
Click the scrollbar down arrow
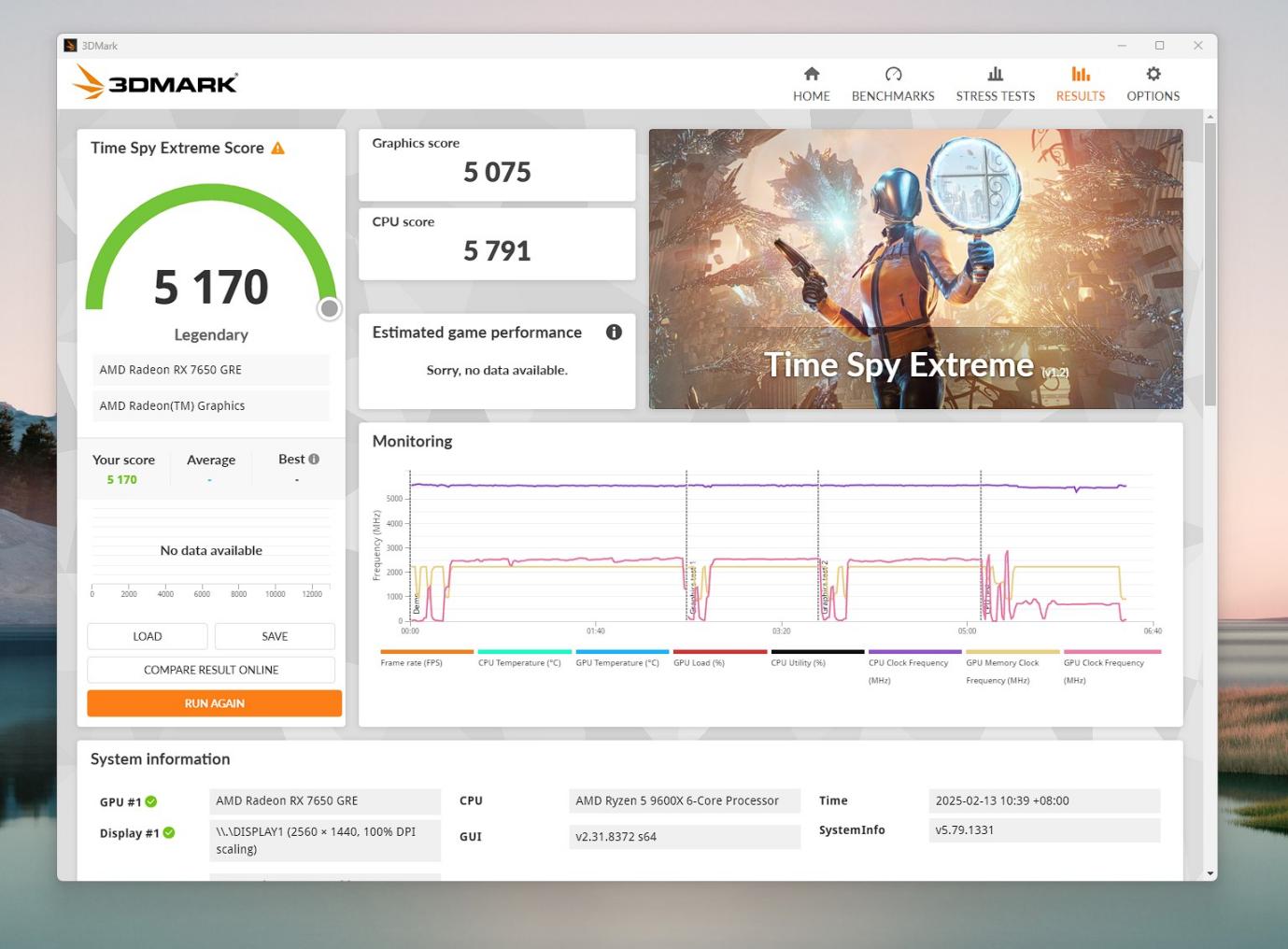pyautogui.click(x=1210, y=873)
